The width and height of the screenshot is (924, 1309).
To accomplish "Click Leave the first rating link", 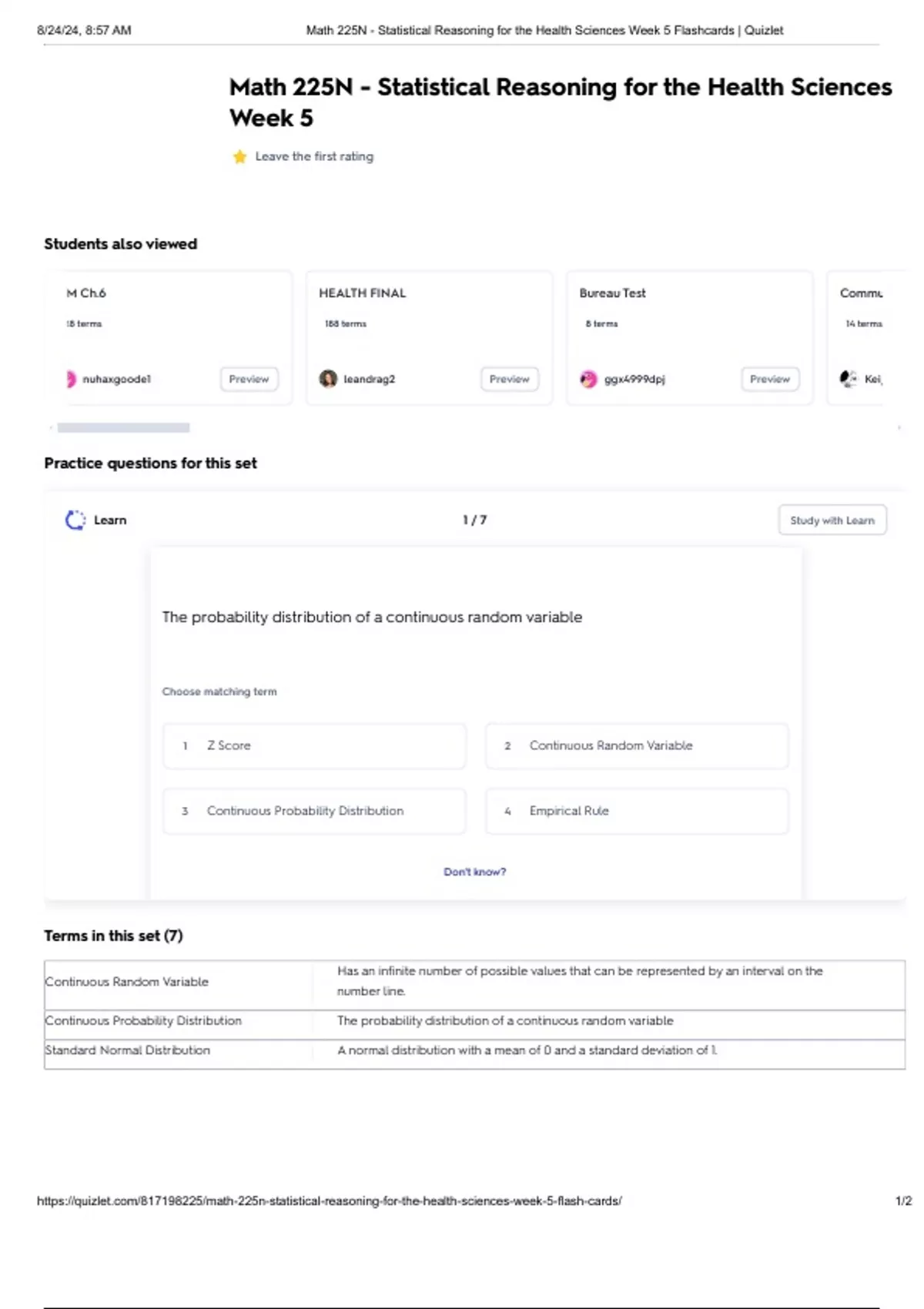I will coord(314,156).
